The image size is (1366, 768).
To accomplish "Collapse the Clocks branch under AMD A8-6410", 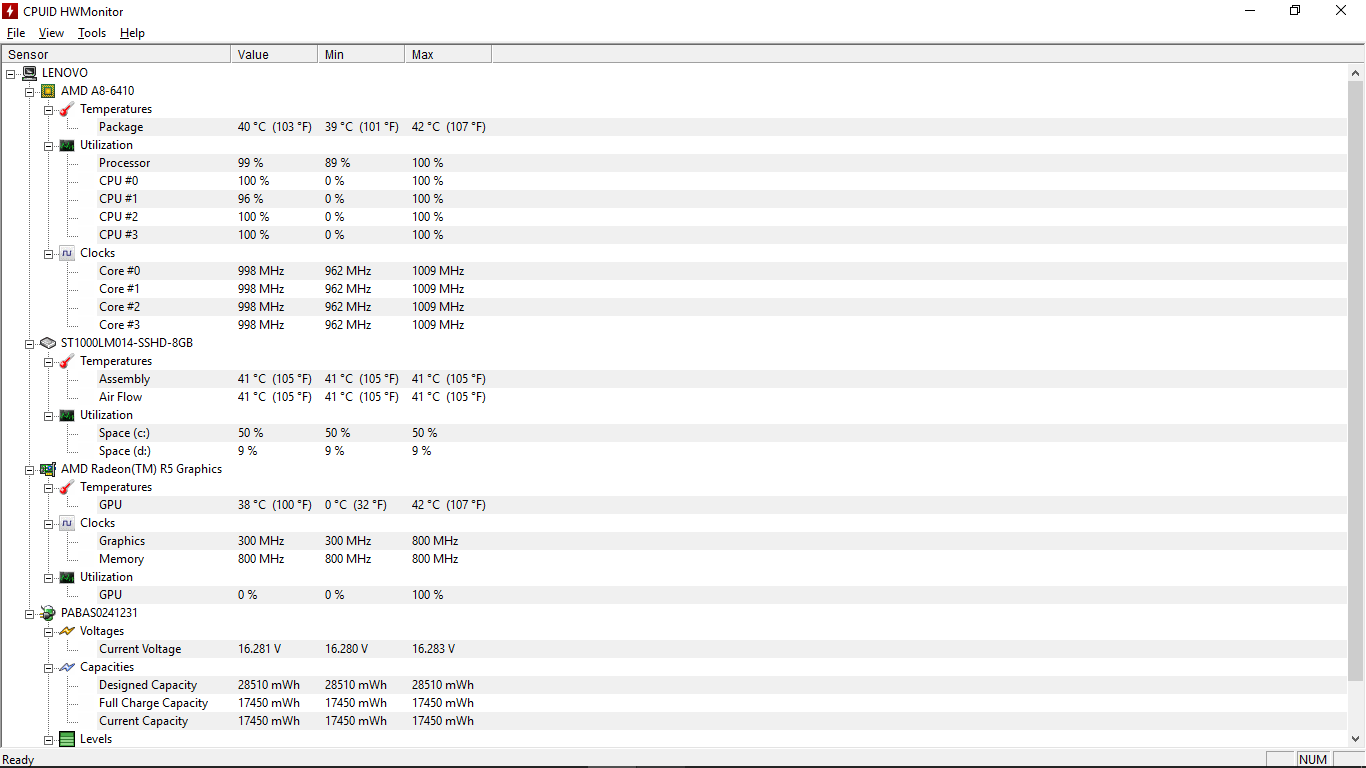I will [x=49, y=253].
